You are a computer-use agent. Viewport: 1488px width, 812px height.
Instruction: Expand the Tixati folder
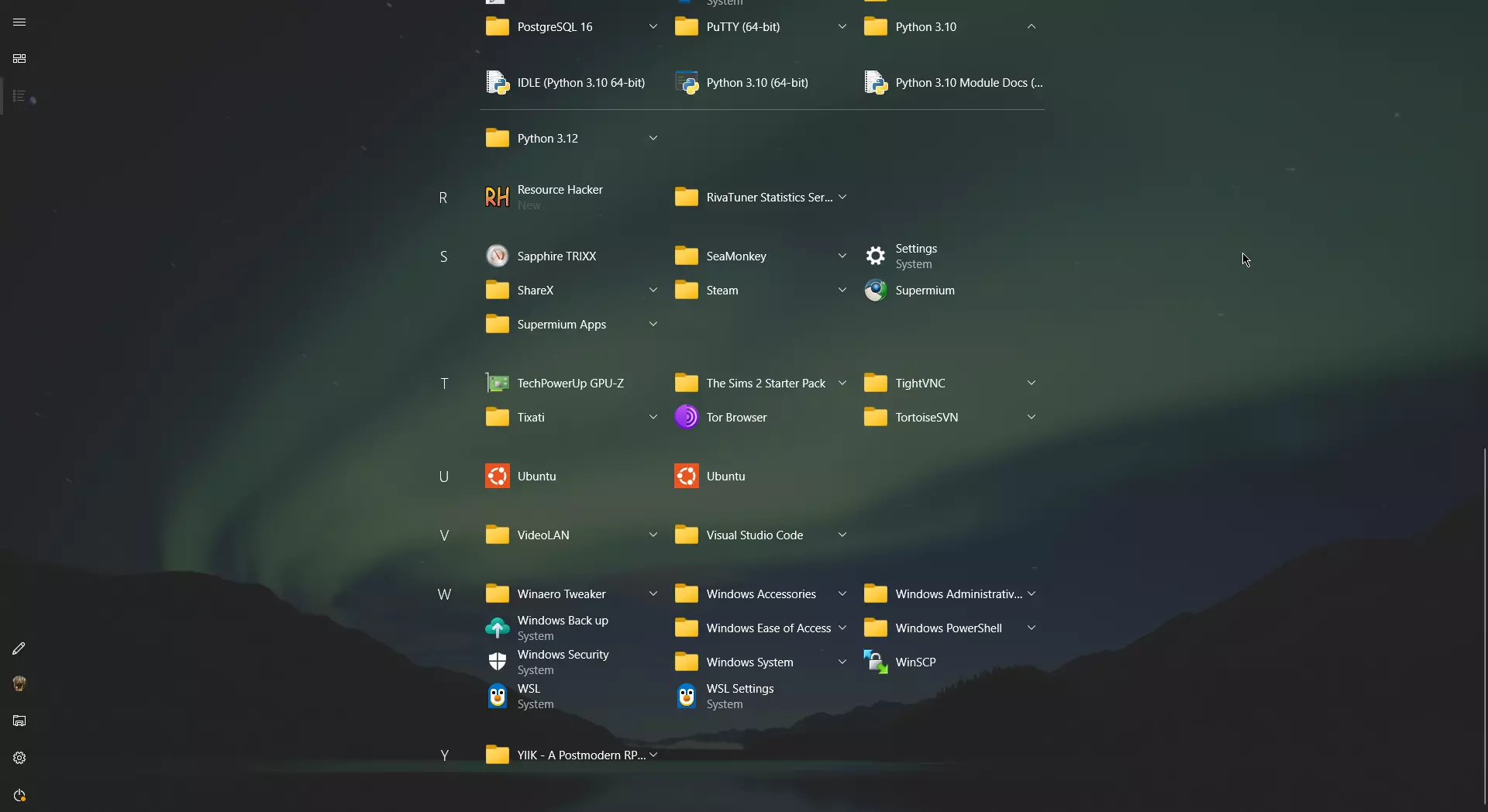572,417
